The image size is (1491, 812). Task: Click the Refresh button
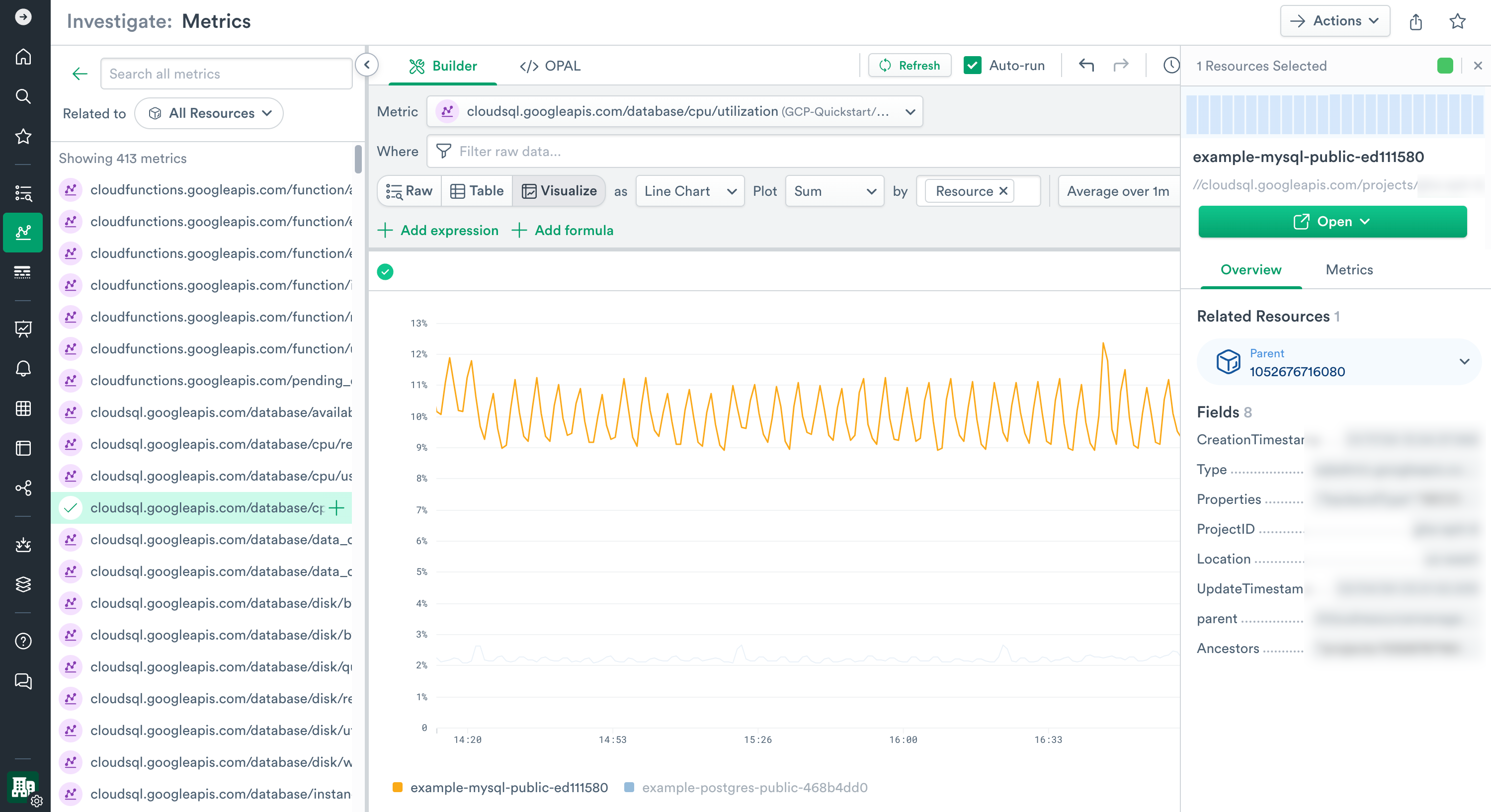click(x=910, y=66)
